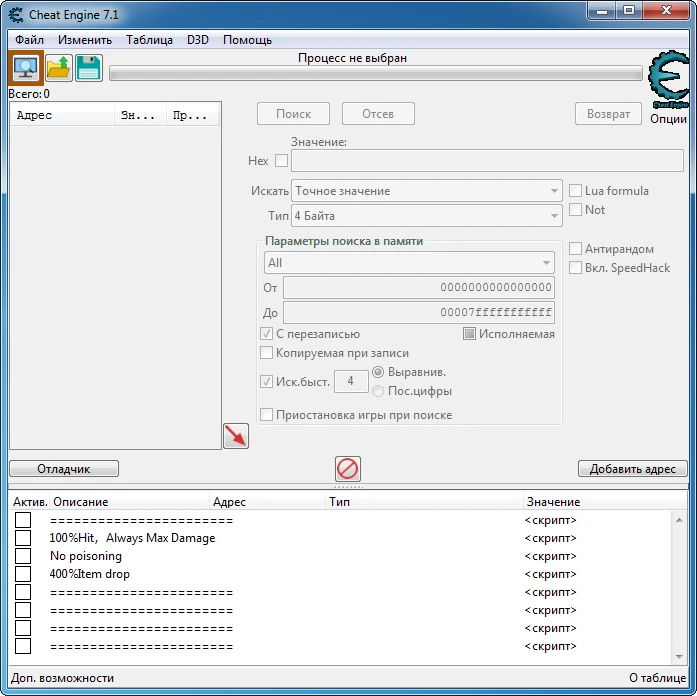Click the Cheat Engine logo for options
The width and height of the screenshot is (697, 696).
pos(669,79)
